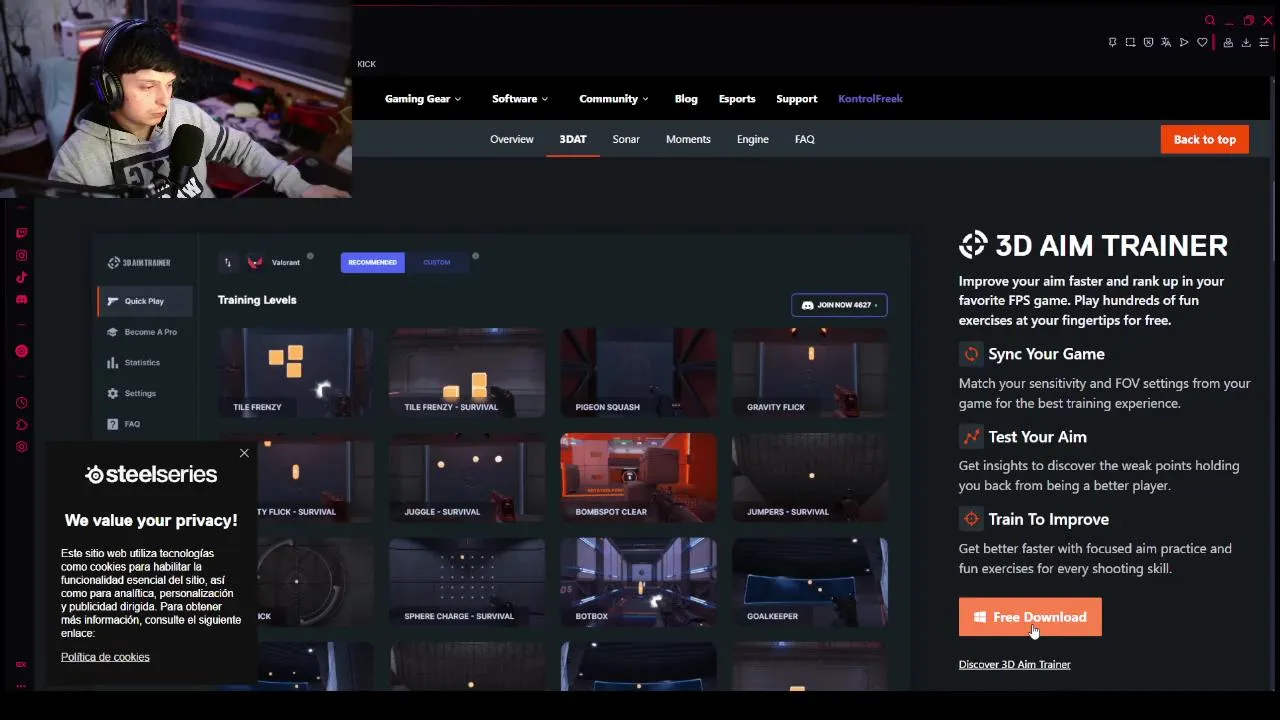This screenshot has height=720, width=1280.
Task: Switch to the Overview tab
Action: [512, 139]
